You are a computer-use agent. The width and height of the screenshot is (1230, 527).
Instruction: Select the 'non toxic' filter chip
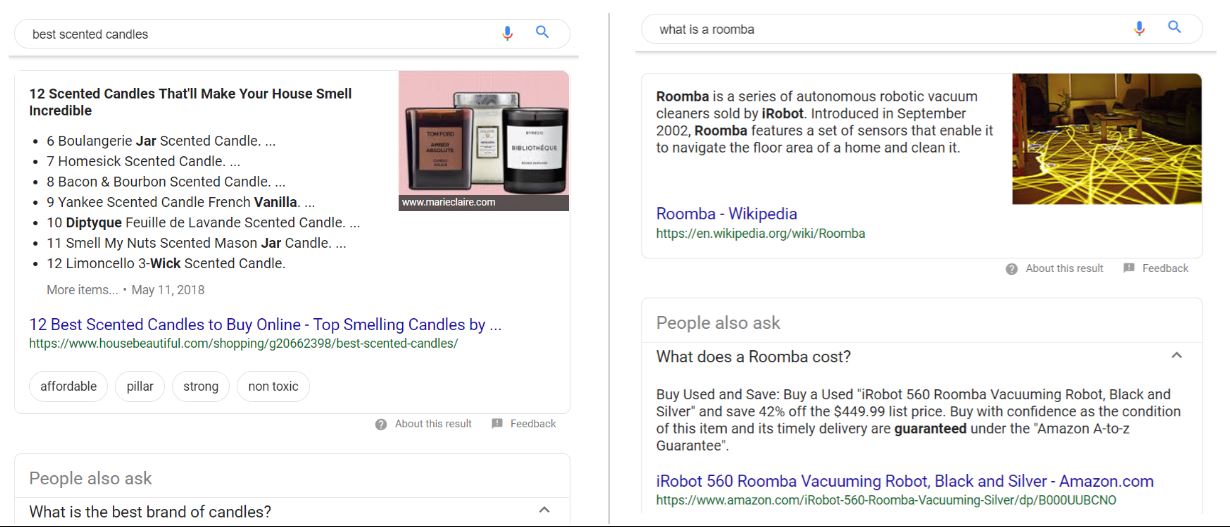click(273, 386)
